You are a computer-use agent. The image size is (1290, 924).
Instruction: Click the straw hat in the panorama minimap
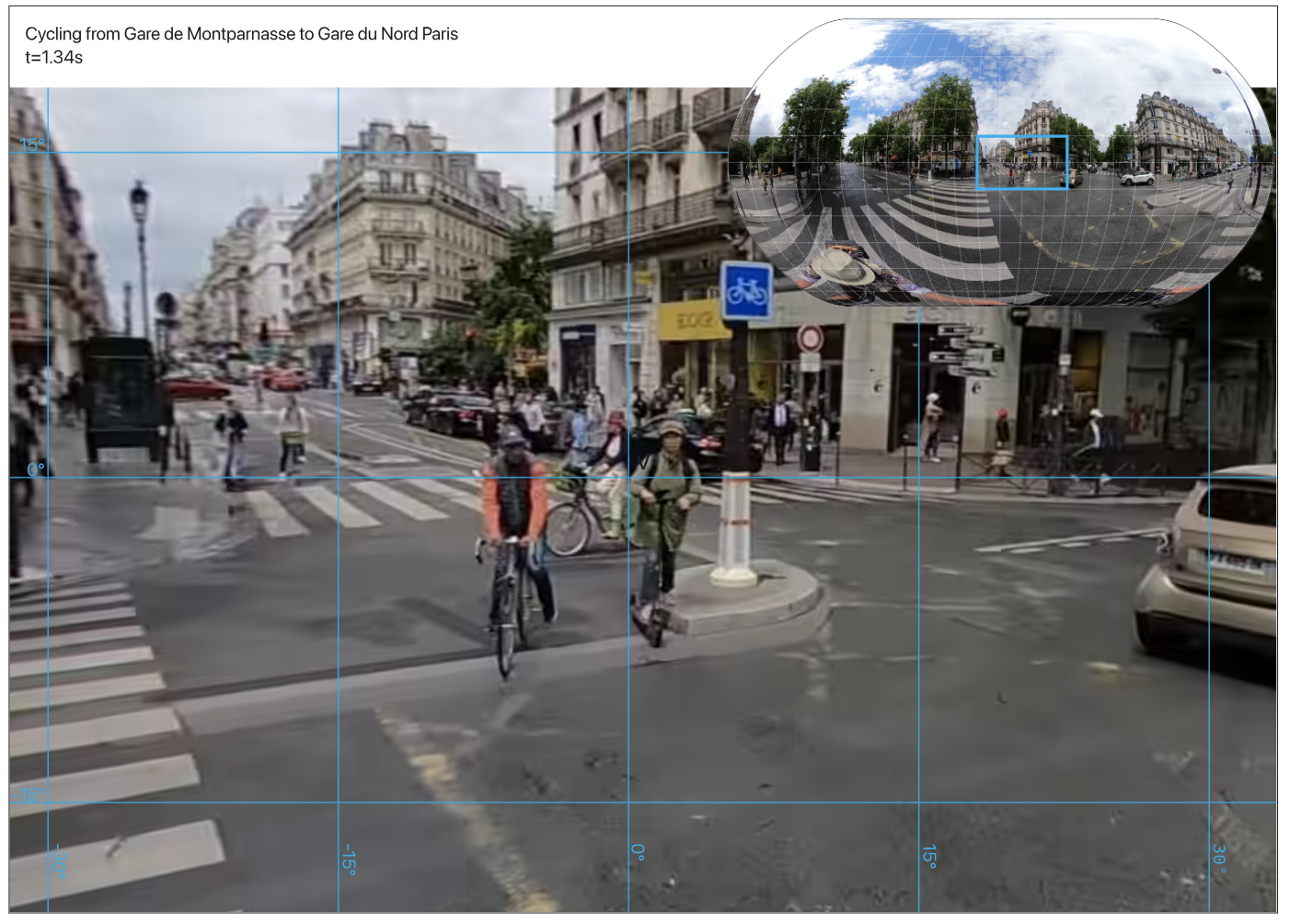[843, 267]
